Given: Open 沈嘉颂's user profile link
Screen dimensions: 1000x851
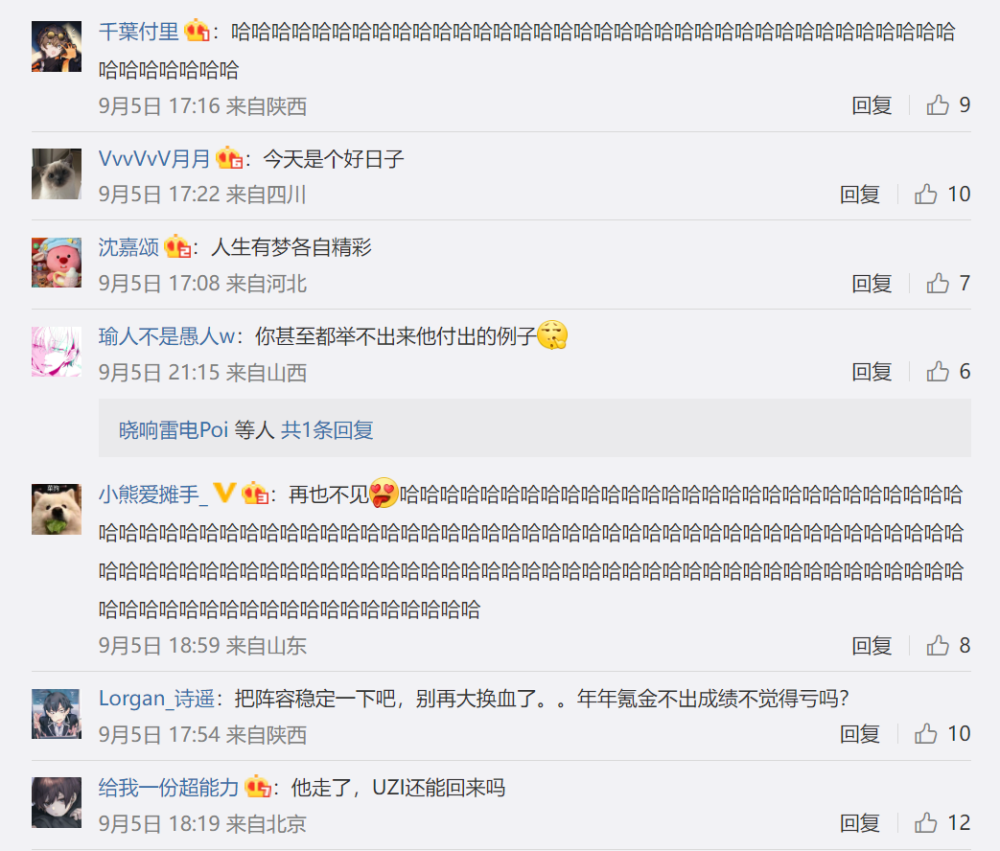Looking at the screenshot, I should click(x=128, y=247).
